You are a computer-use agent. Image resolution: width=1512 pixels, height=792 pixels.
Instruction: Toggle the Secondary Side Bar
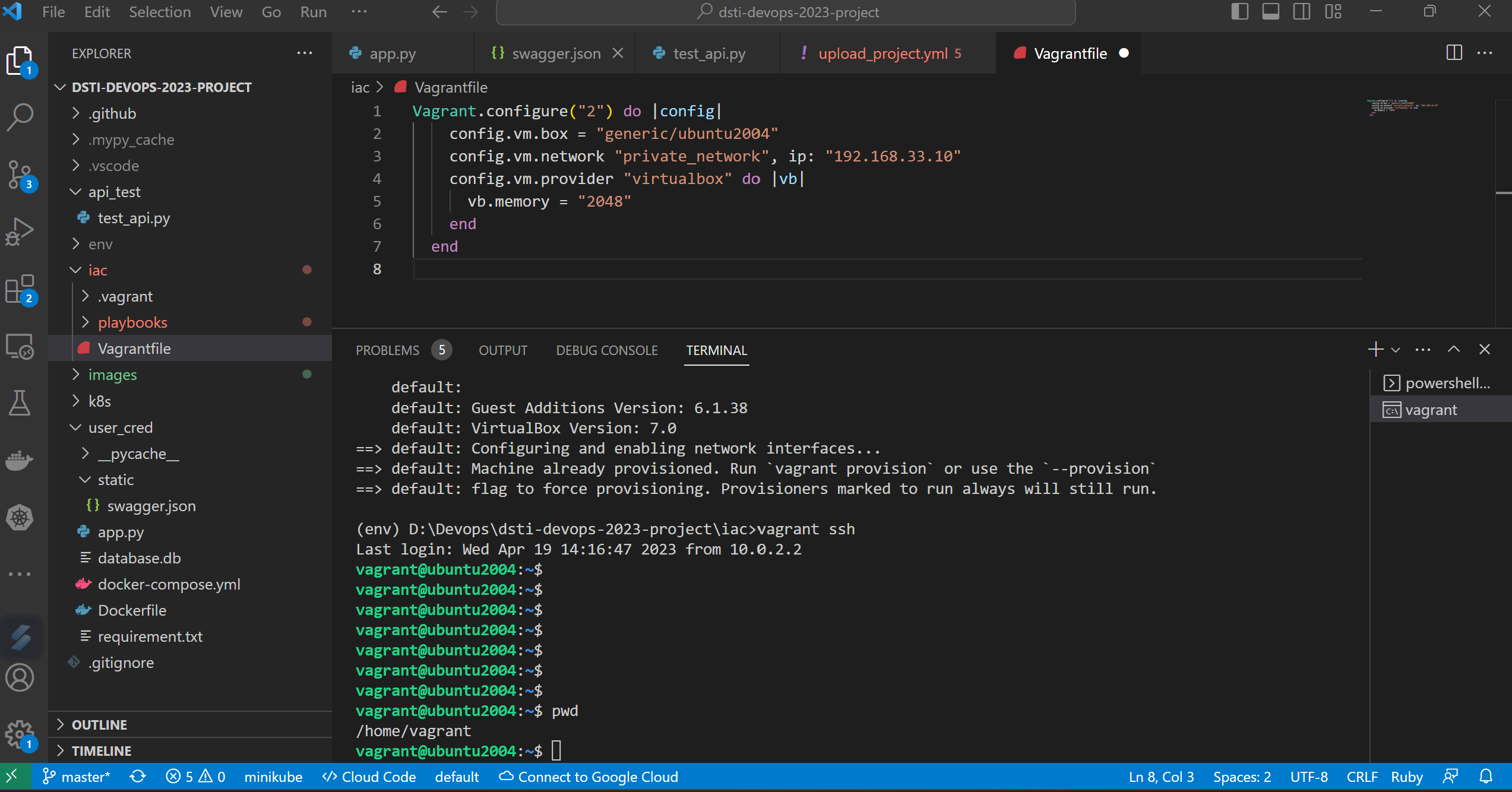point(1302,11)
